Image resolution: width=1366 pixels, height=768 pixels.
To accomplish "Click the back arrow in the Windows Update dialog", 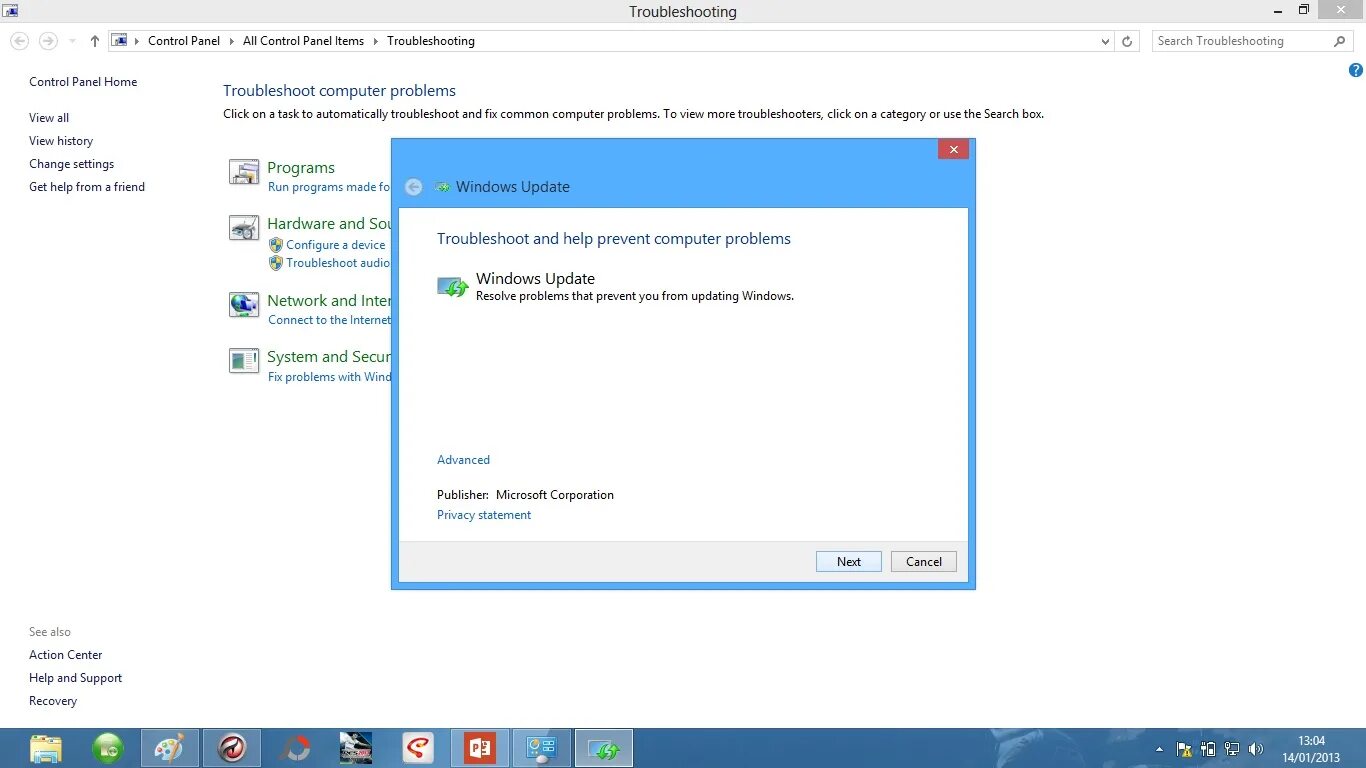I will [x=413, y=187].
